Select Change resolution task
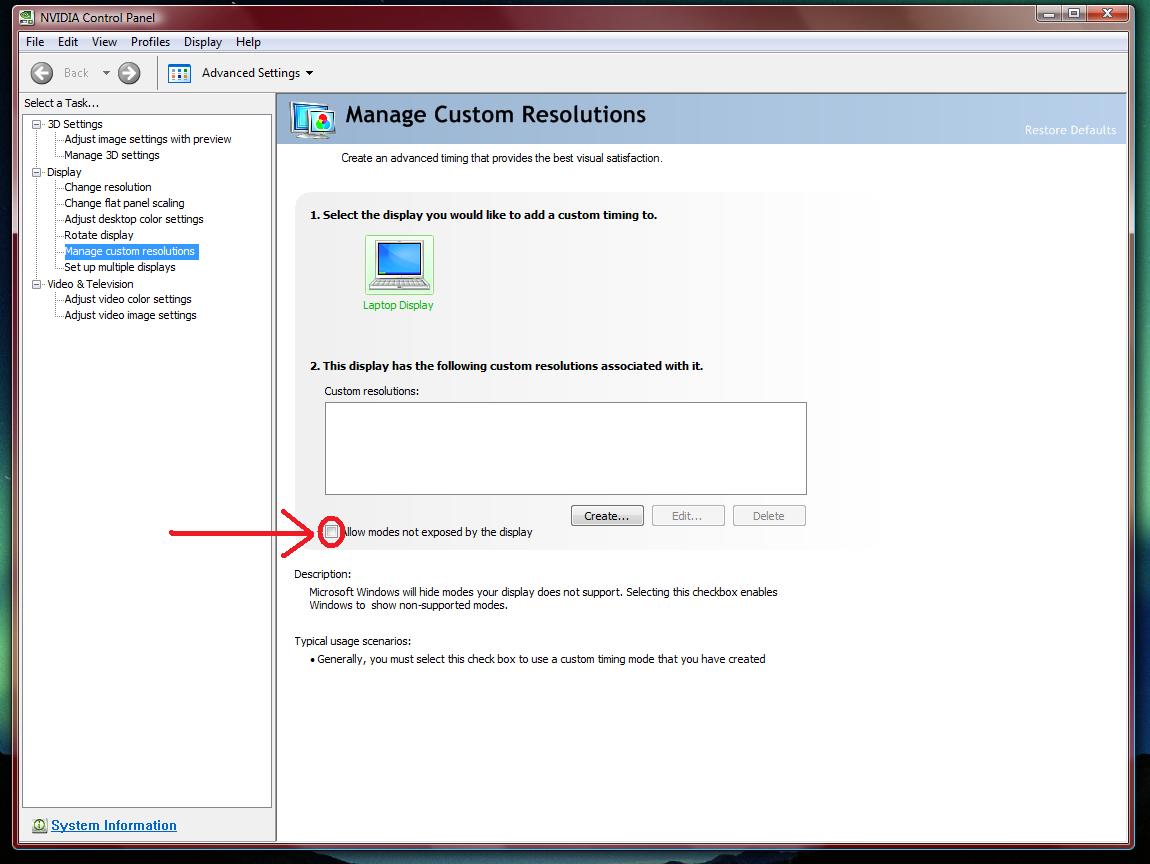 pos(108,187)
